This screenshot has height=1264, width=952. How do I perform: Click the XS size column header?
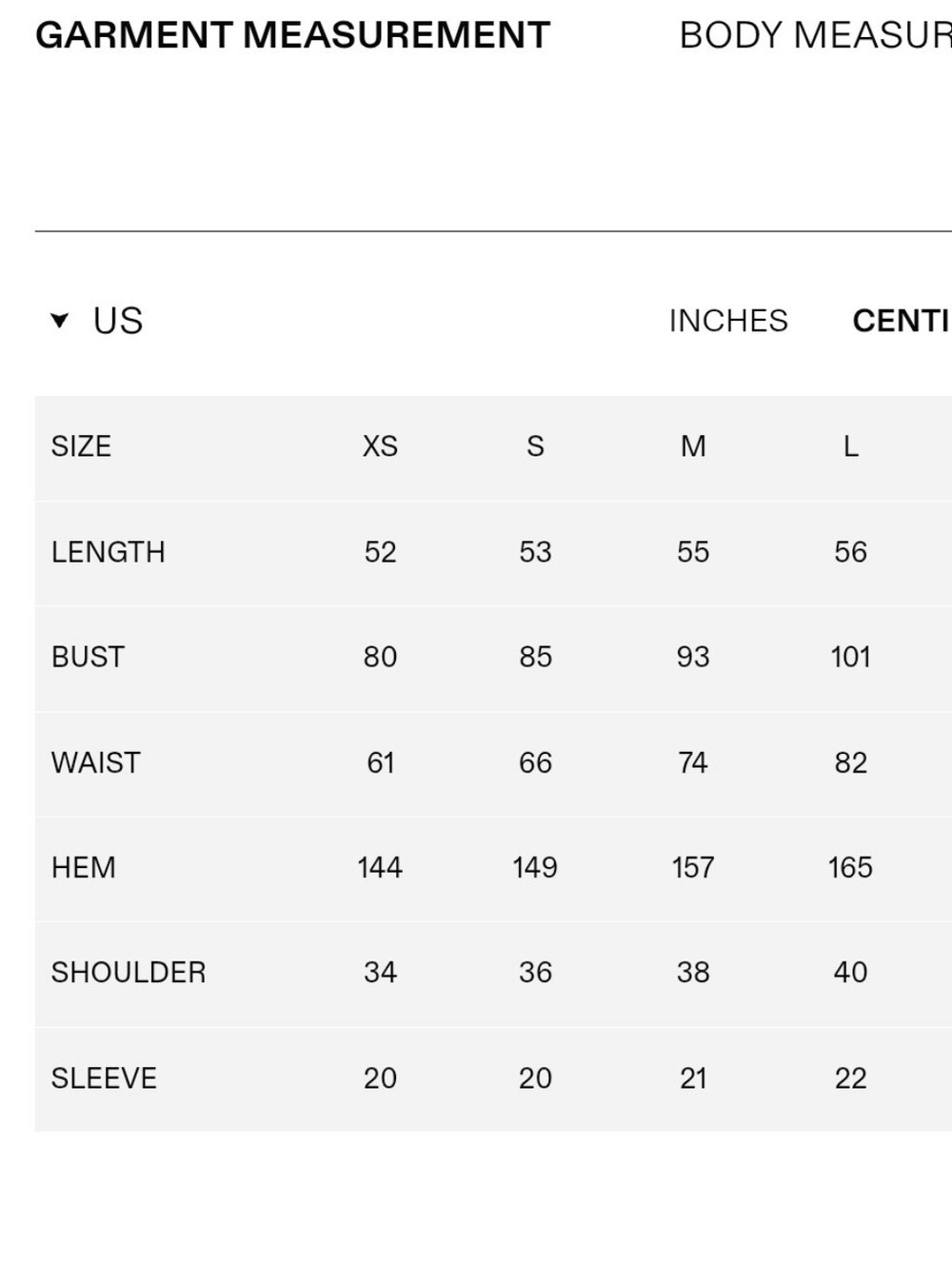380,446
